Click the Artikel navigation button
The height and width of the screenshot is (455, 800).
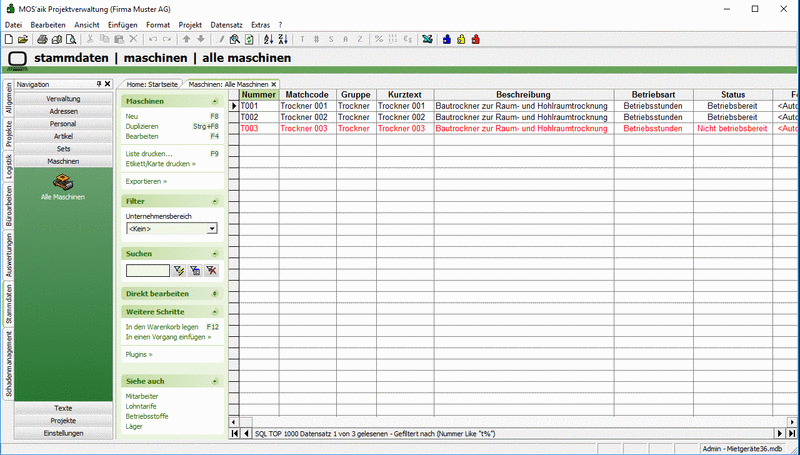[64, 136]
